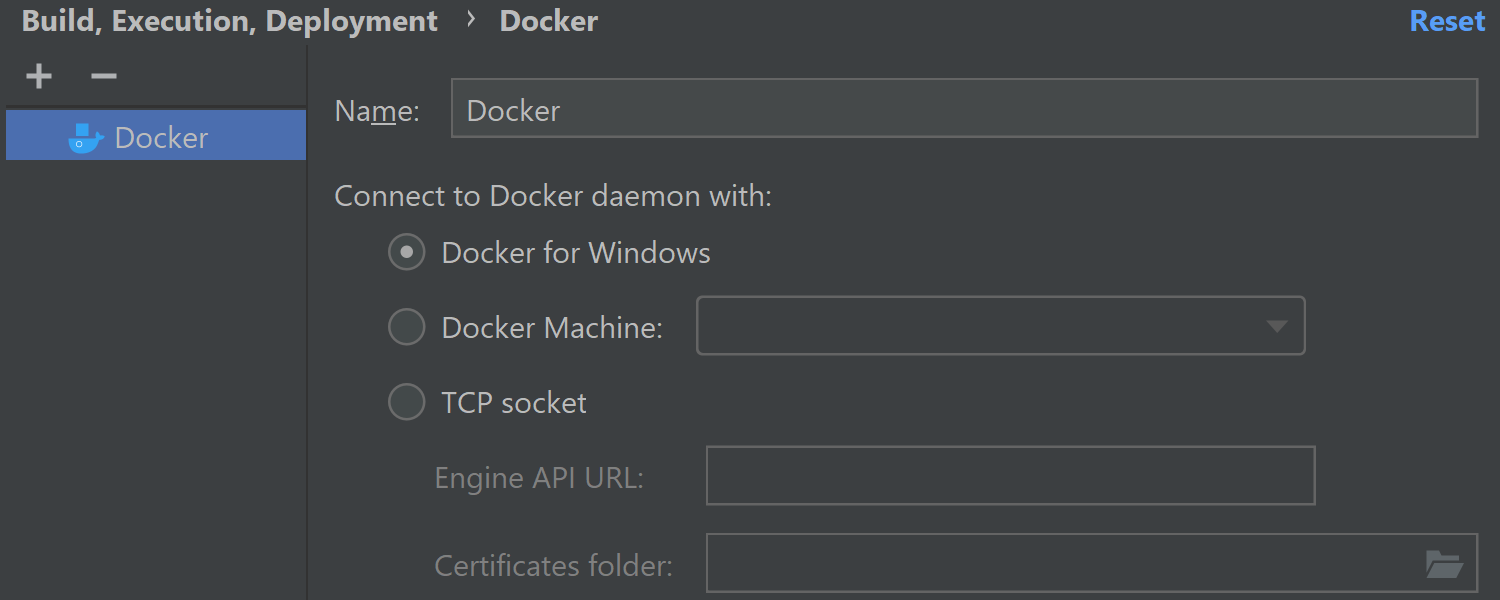Choose the Docker Machine radio option
The width and height of the screenshot is (1500, 600).
tap(406, 327)
